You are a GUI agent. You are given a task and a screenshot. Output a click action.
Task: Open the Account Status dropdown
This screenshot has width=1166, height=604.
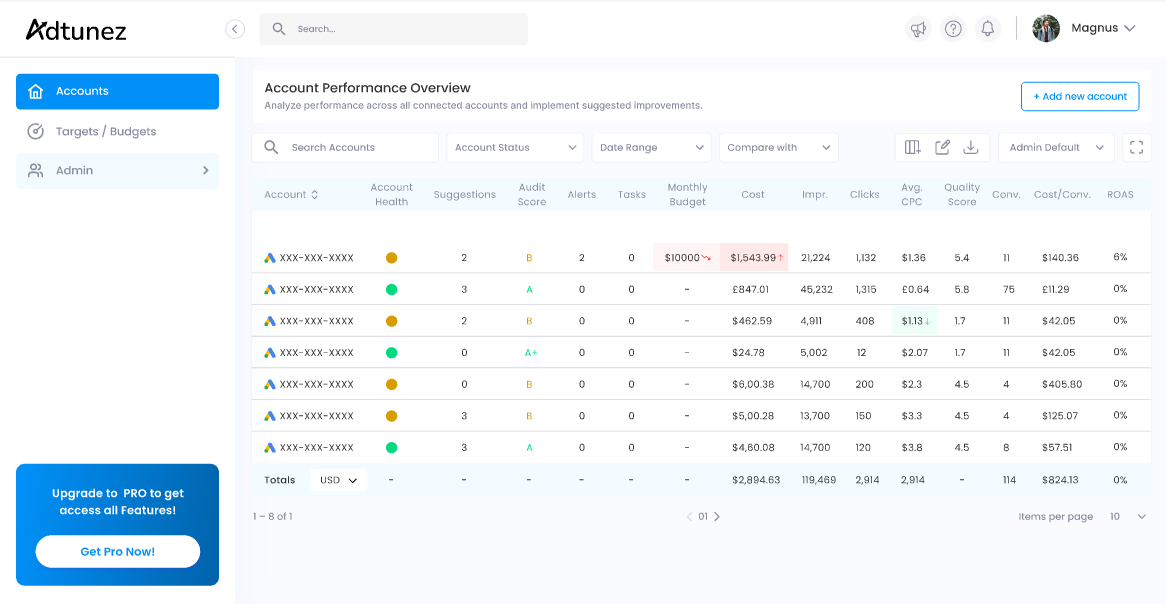click(x=515, y=148)
